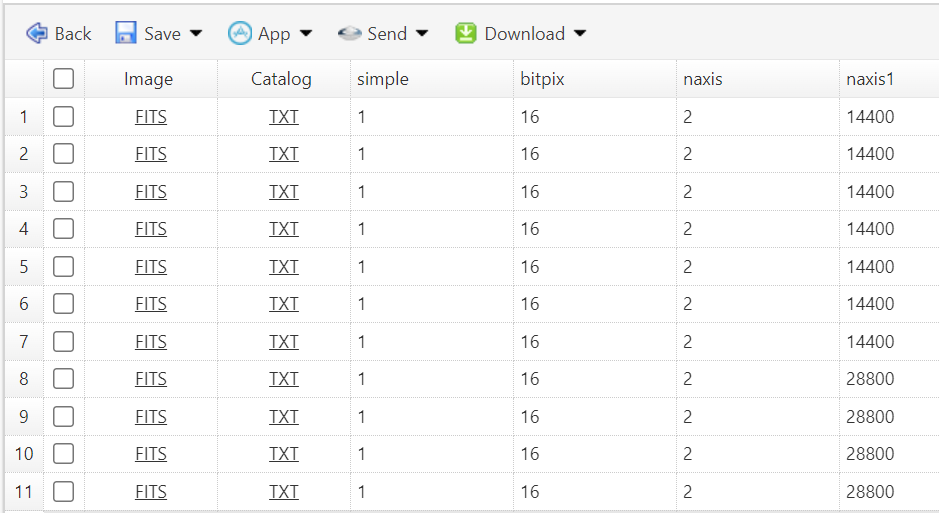Select the checkbox for row 8
This screenshot has width=939, height=513.
pos(64,379)
